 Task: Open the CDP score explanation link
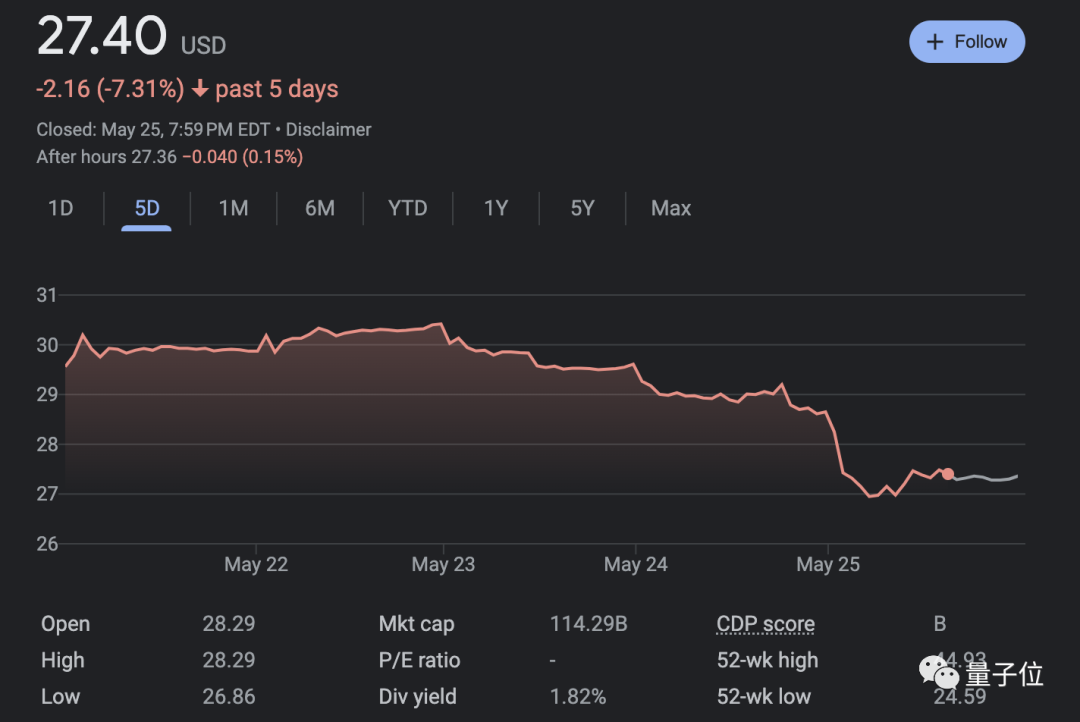(x=765, y=624)
